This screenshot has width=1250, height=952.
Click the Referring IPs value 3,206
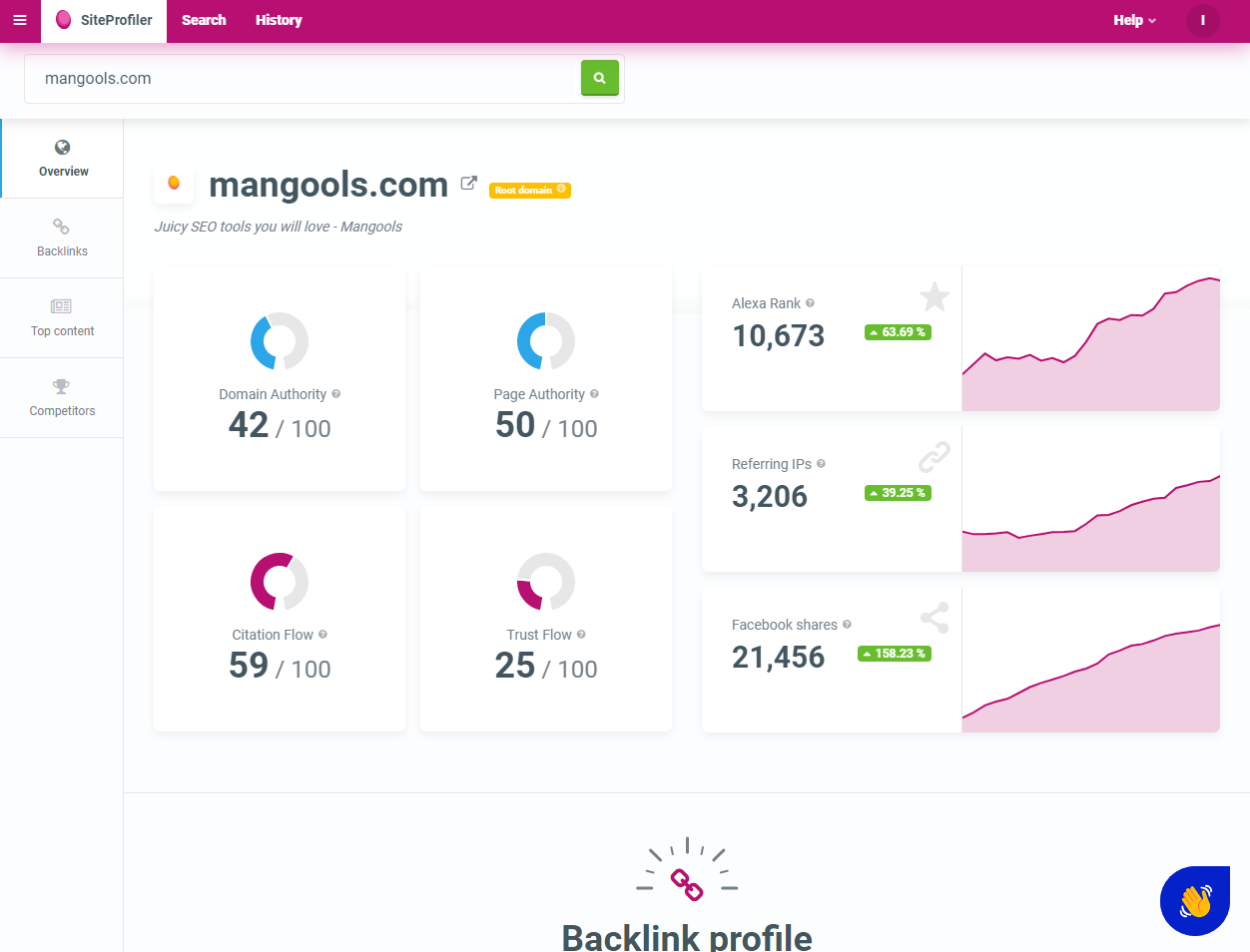[770, 497]
